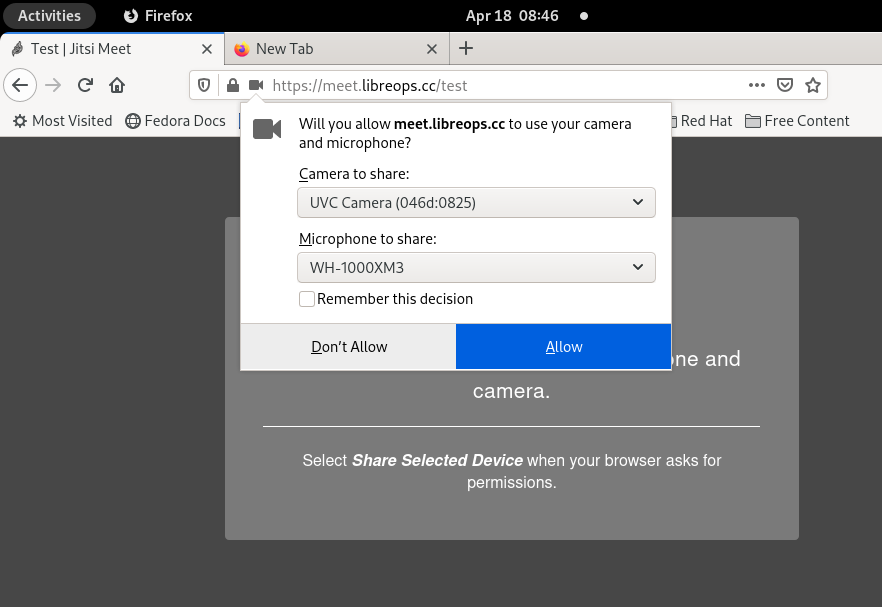Save page to Pocket icon
The height and width of the screenshot is (607, 882).
click(x=785, y=85)
